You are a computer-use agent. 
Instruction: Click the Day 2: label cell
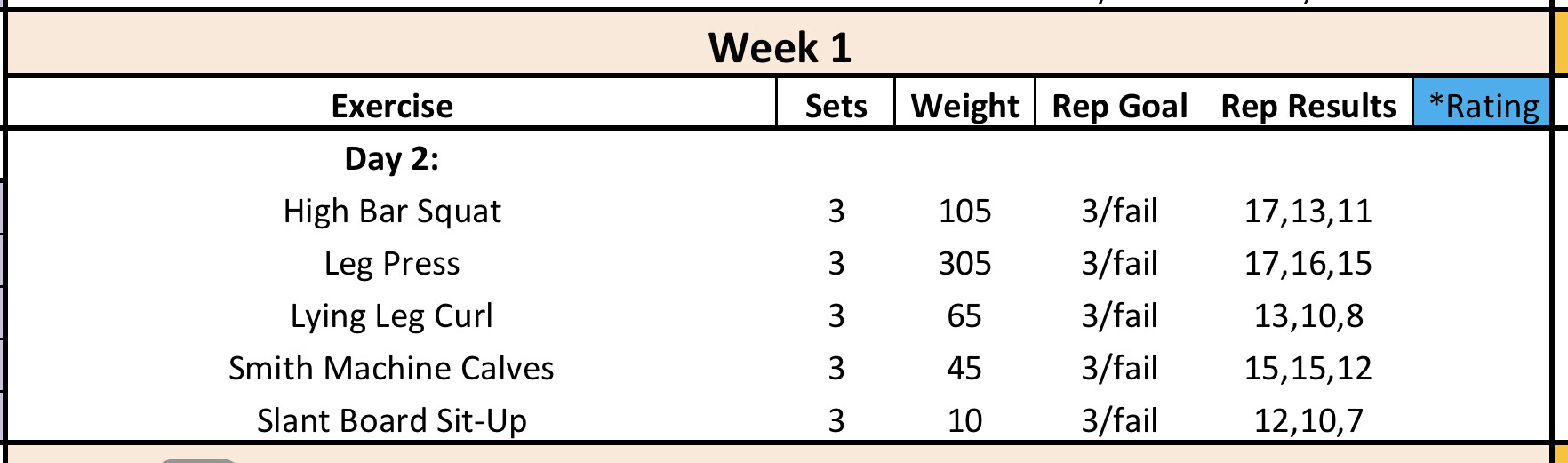392,158
